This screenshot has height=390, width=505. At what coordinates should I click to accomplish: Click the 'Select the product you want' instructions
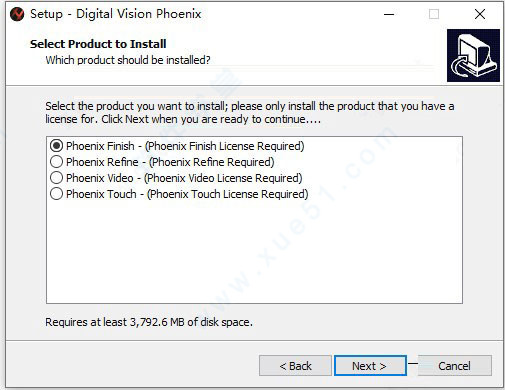point(250,113)
